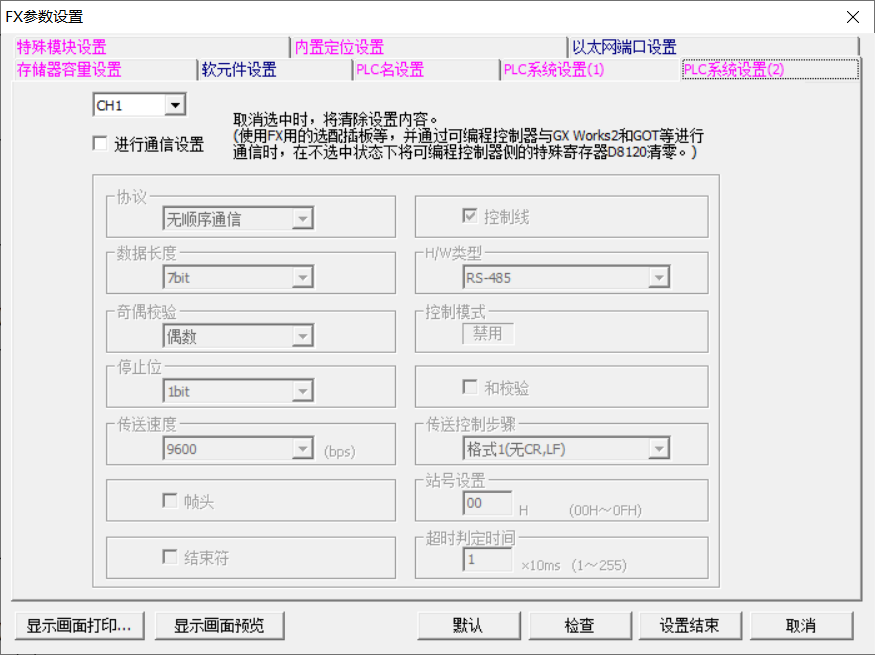The width and height of the screenshot is (875, 655).
Task: Open the 内置定位设置 tab
Action: (339, 47)
